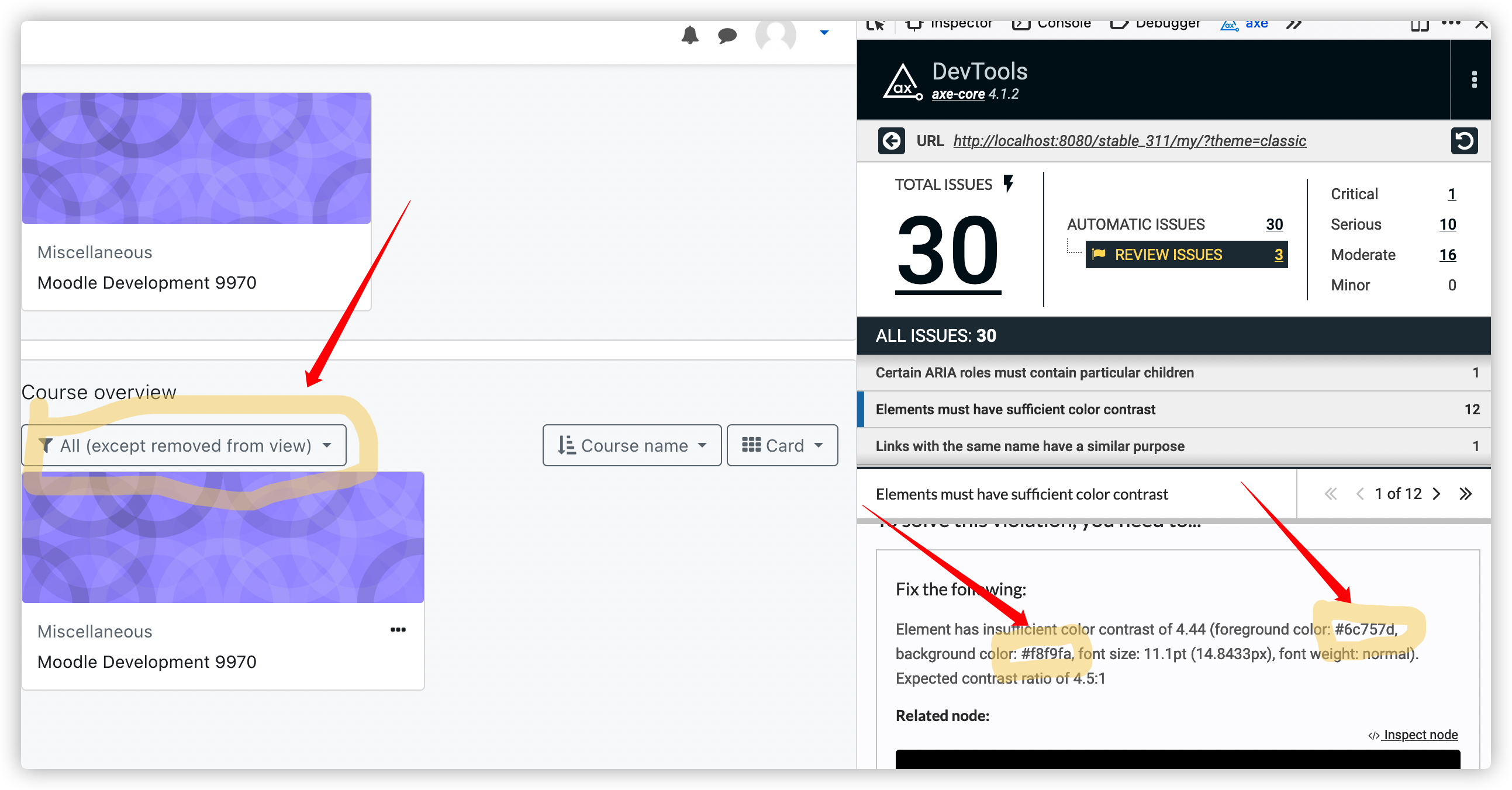The image size is (1512, 790).
Task: Click the '1 of 12' pager text
Action: tap(1398, 494)
